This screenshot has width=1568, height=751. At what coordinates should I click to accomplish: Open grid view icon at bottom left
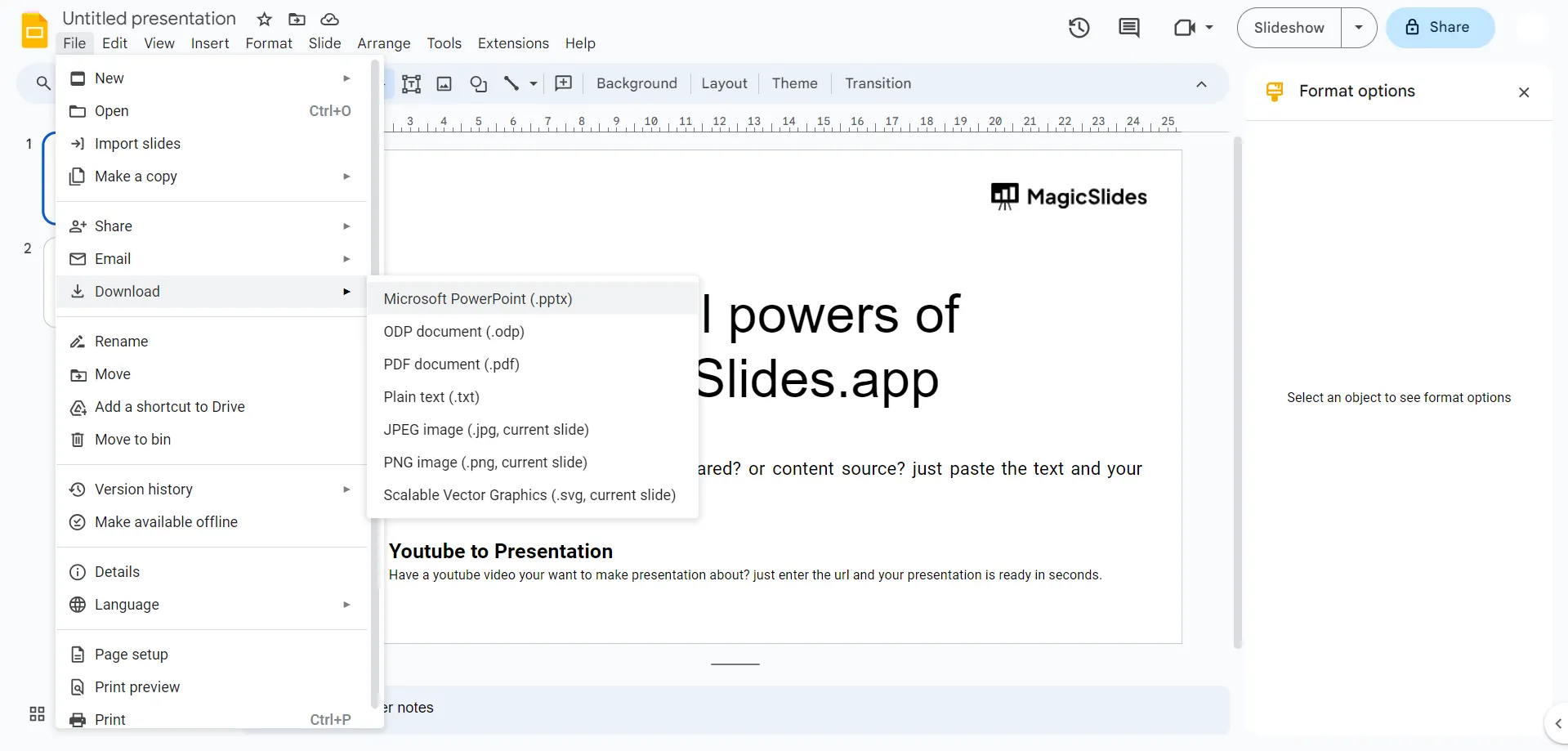[x=37, y=713]
